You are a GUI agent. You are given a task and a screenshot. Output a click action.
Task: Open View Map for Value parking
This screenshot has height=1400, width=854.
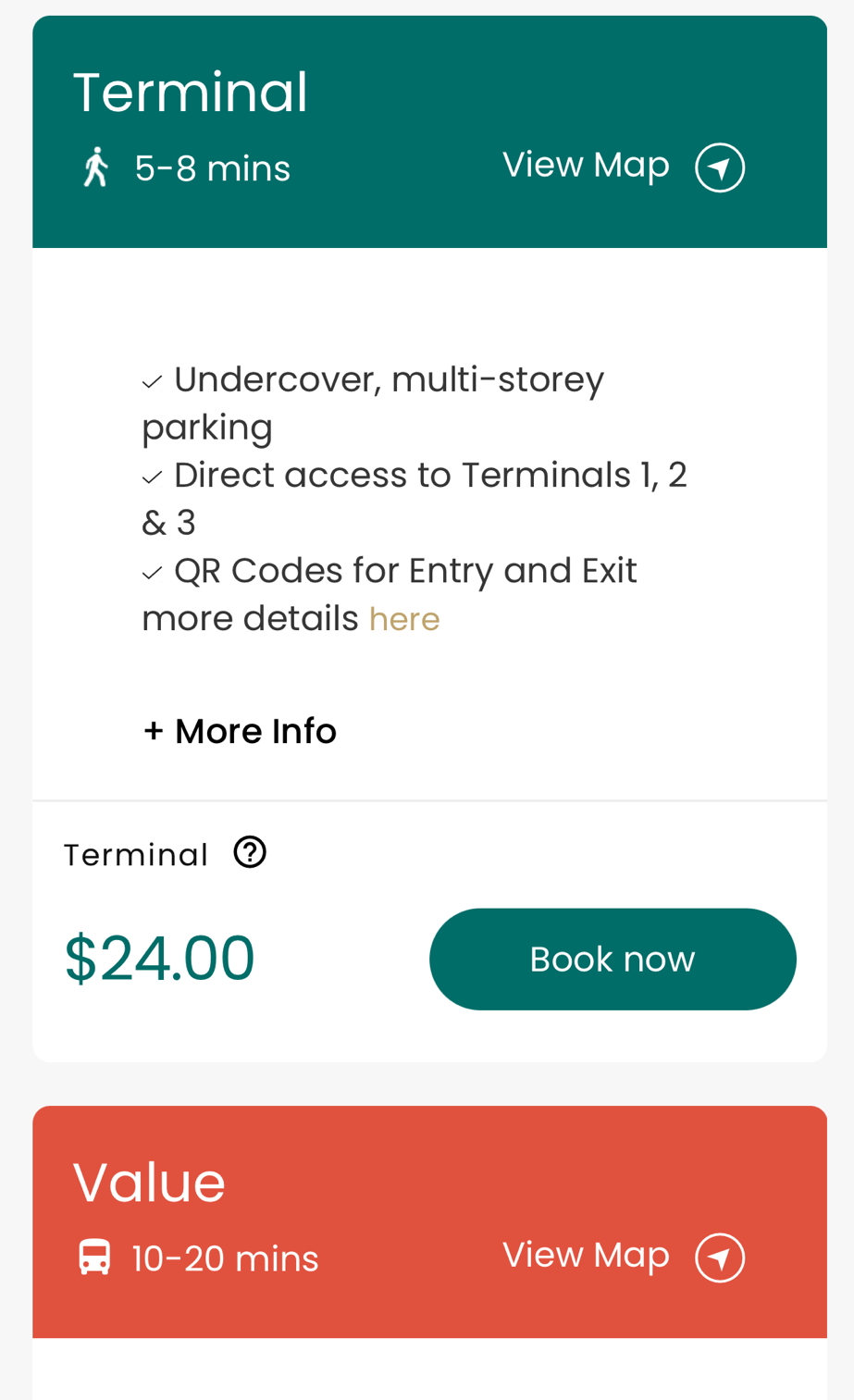pos(586,1255)
